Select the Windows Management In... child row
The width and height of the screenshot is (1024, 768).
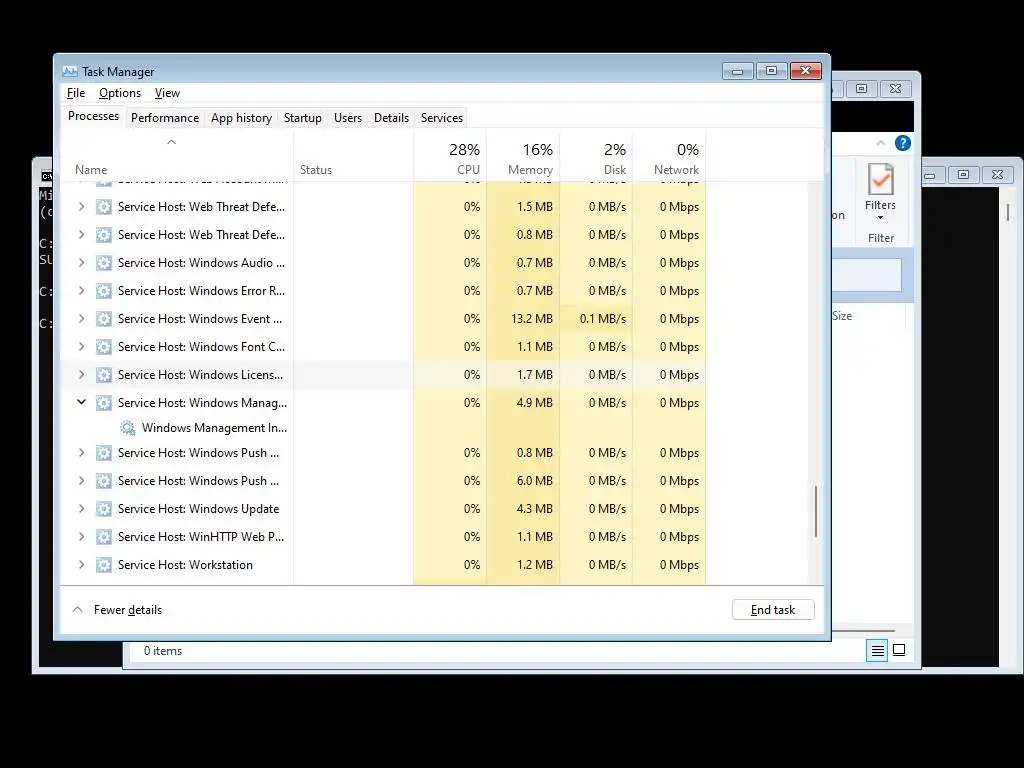(x=214, y=428)
